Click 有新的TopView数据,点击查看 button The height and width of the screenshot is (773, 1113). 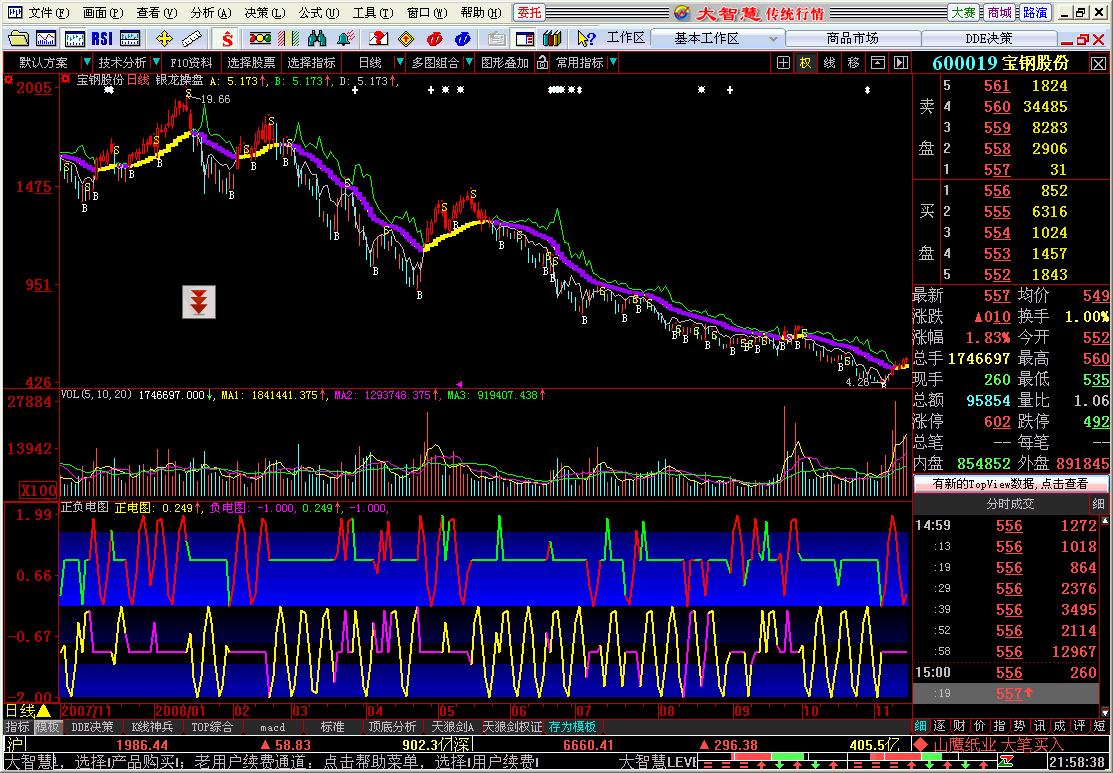(x=1010, y=484)
